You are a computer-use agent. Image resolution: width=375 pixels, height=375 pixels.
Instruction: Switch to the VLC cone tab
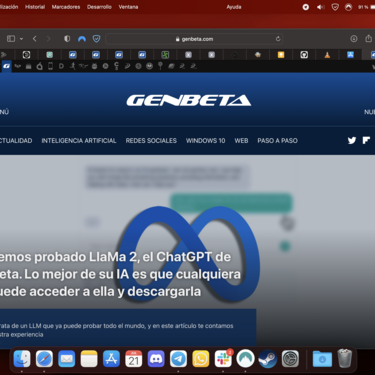[327, 55]
